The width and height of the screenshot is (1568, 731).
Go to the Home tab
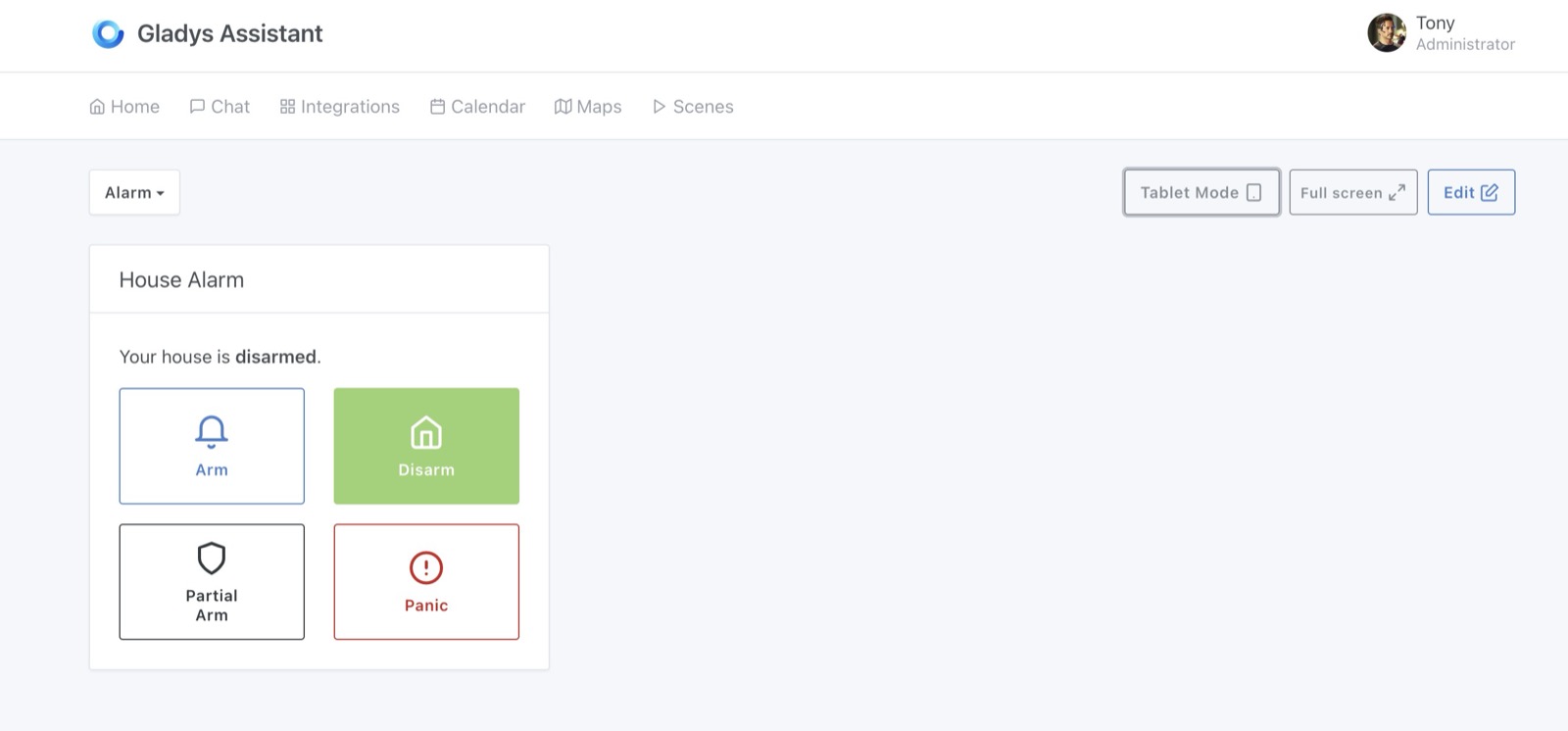click(124, 107)
